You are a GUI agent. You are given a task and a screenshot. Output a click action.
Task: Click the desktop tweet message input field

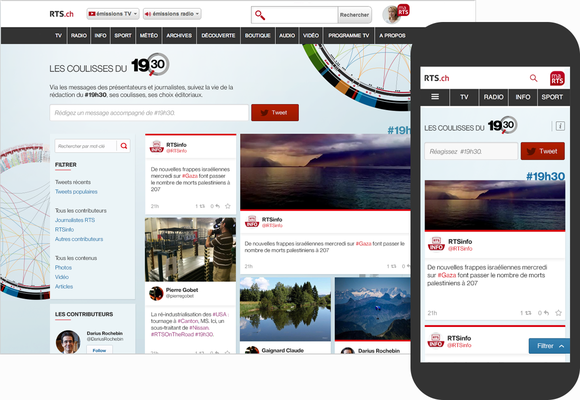[149, 113]
